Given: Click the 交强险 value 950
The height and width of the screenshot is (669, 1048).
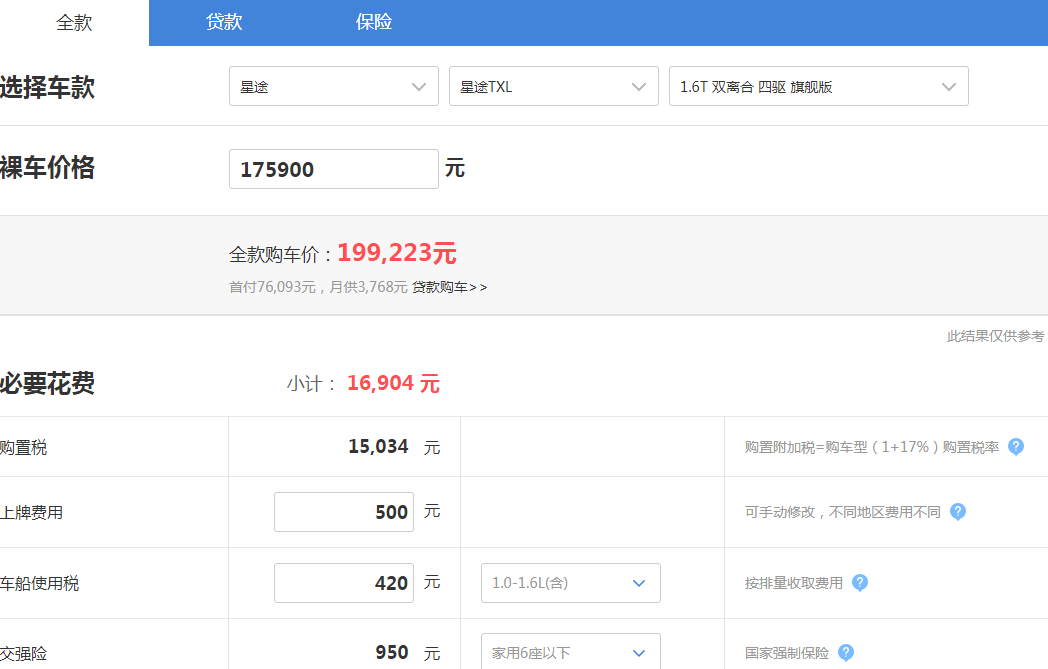Looking at the screenshot, I should click(x=392, y=652).
